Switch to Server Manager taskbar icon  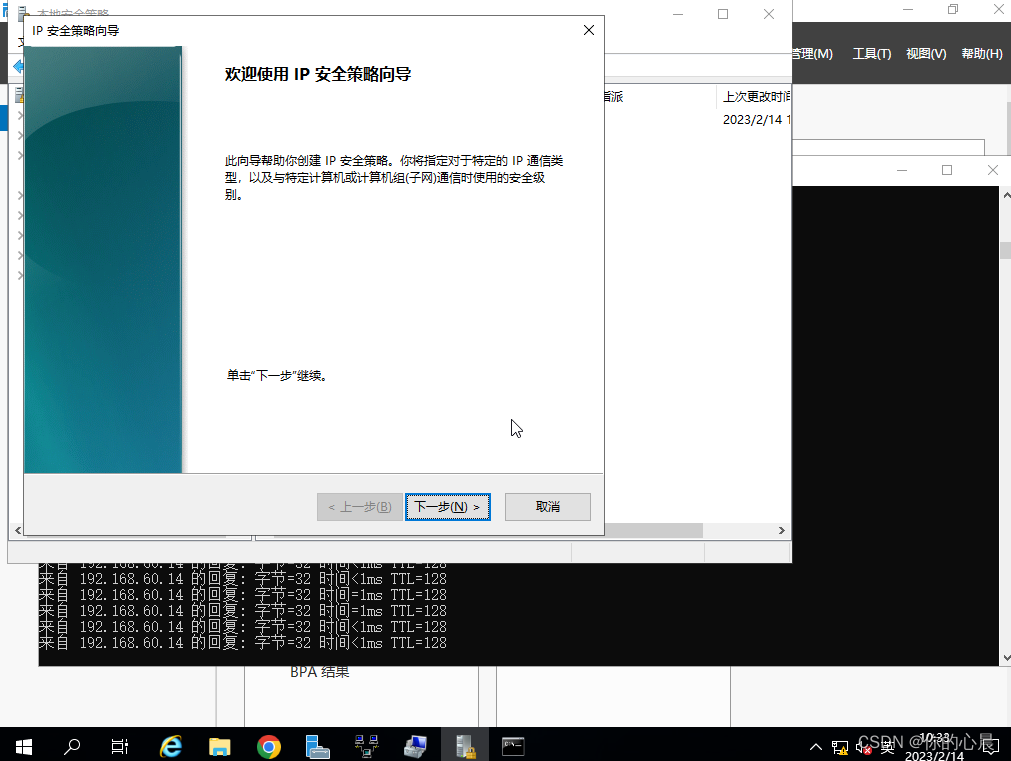point(317,746)
